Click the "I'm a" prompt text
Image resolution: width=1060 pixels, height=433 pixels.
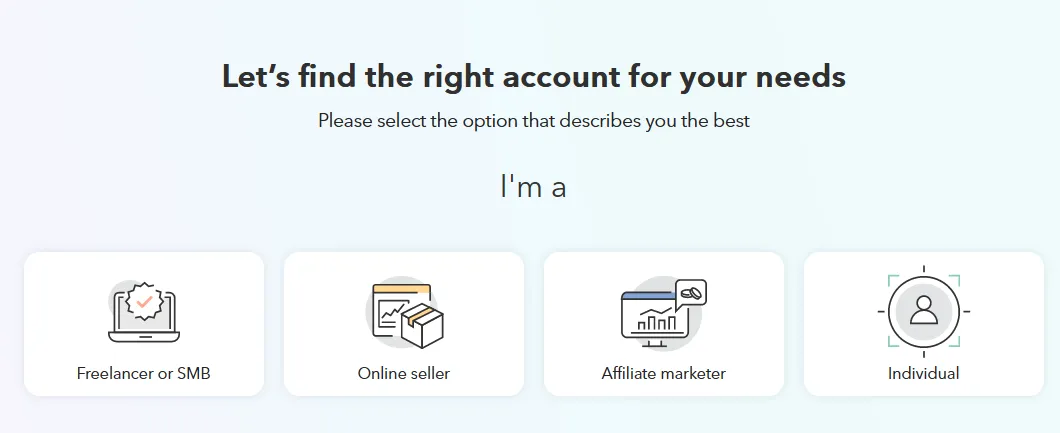(x=533, y=187)
